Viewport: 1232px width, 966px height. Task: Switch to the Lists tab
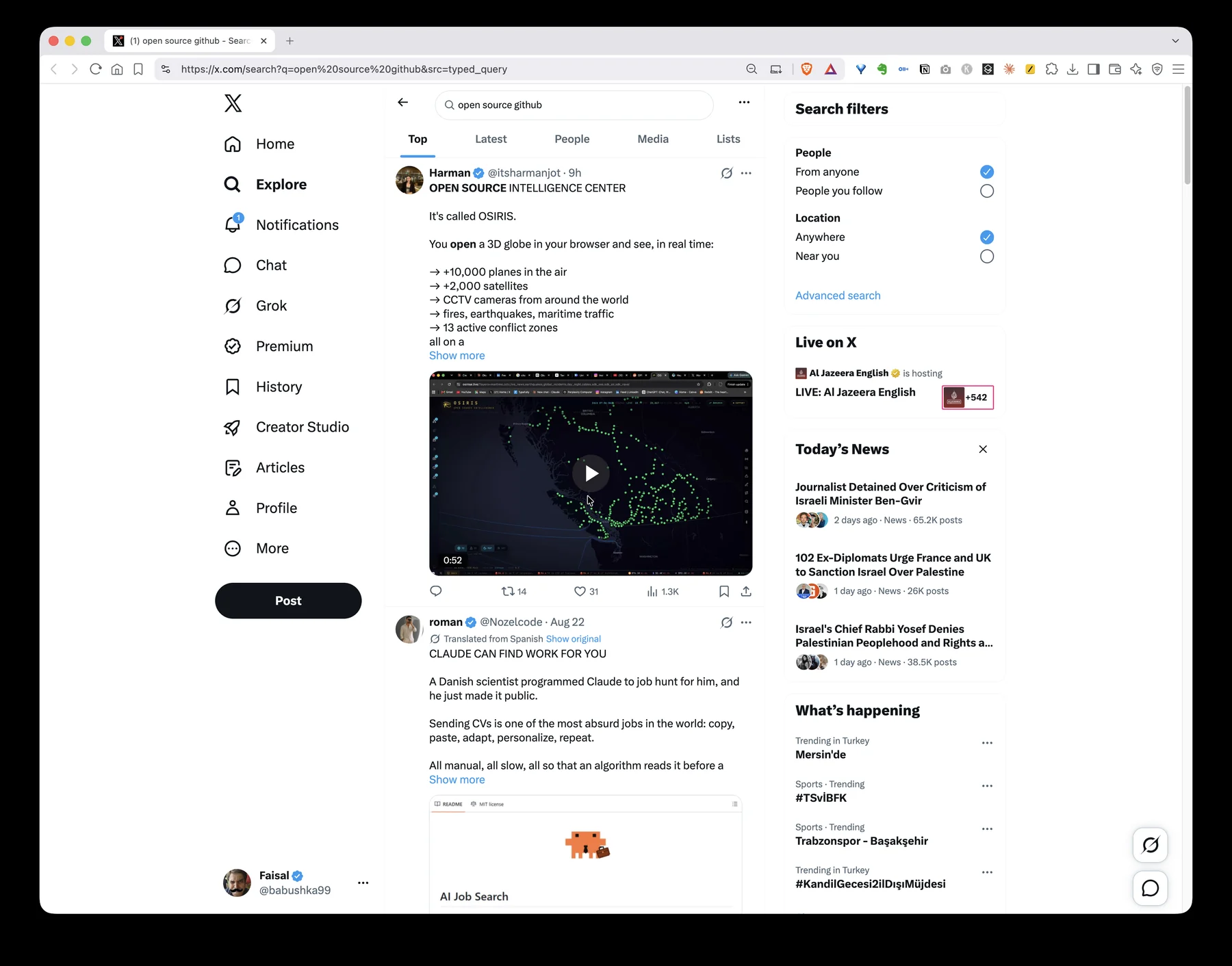728,139
